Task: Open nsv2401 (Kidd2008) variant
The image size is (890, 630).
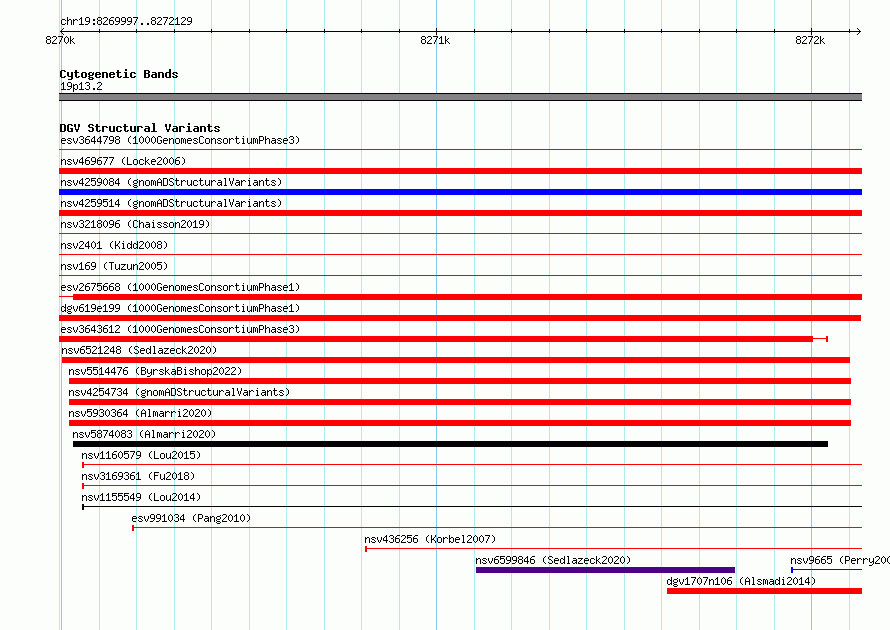Action: click(114, 245)
